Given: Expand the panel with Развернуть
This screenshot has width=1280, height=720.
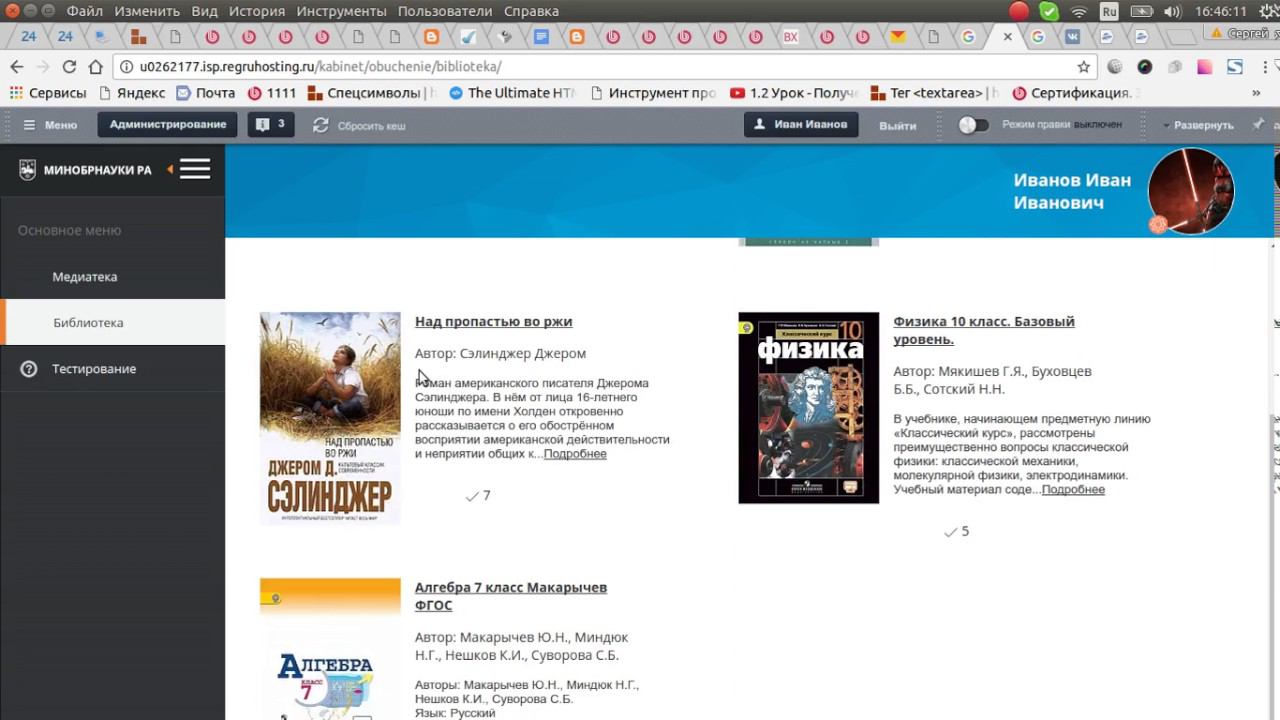Looking at the screenshot, I should coord(1198,125).
